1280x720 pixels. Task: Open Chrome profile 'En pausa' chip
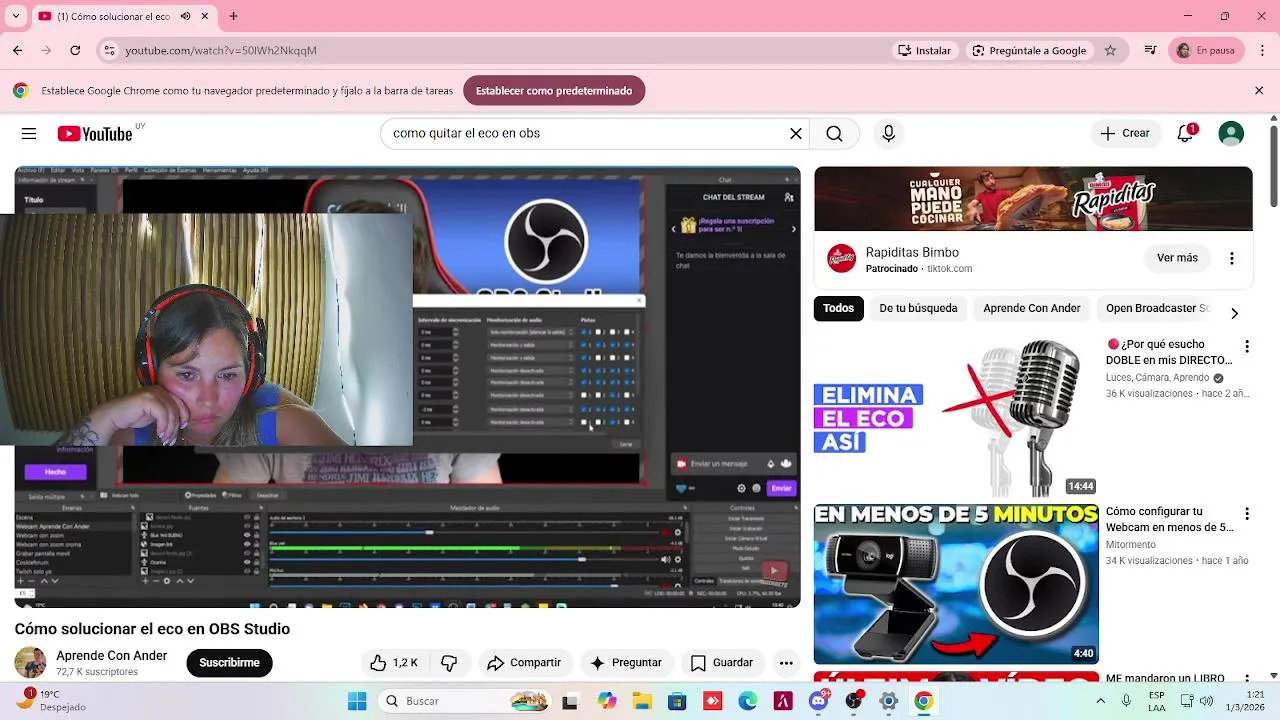coord(1207,50)
